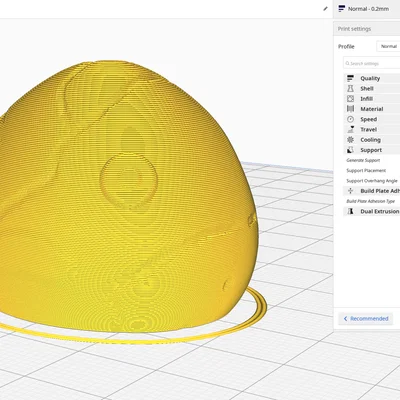
Task: Collapse the Support settings section
Action: coord(372,150)
